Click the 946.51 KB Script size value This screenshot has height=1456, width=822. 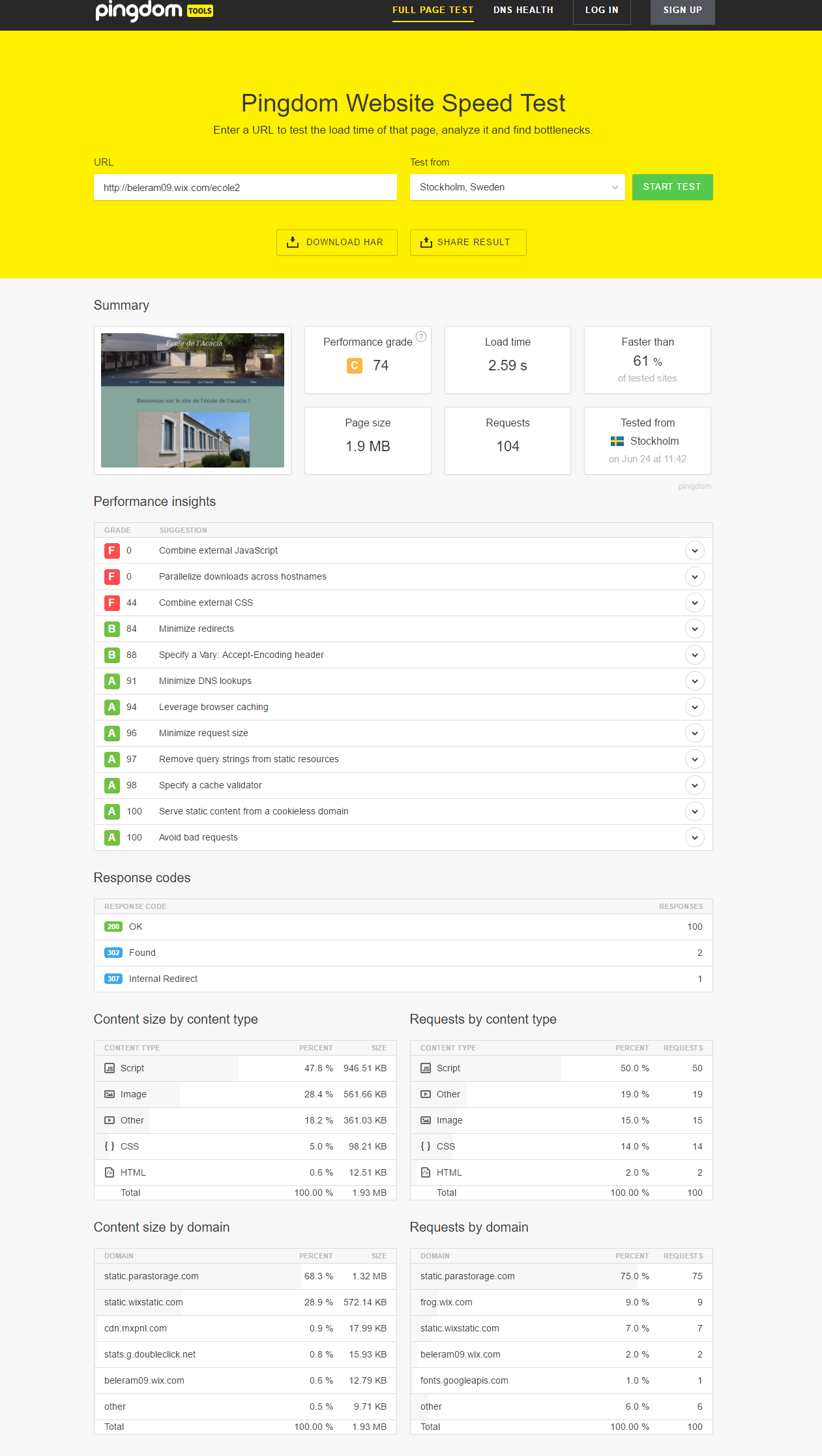pyautogui.click(x=365, y=1069)
